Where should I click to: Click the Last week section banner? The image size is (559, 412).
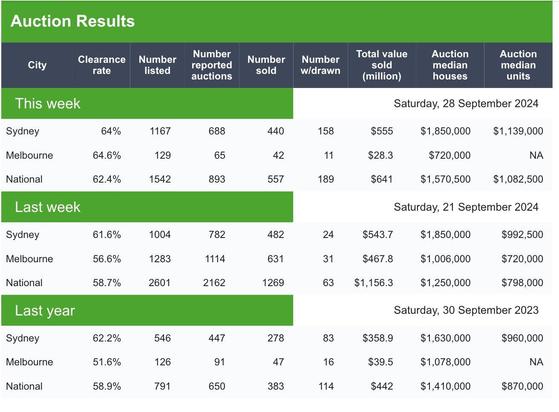(x=147, y=207)
